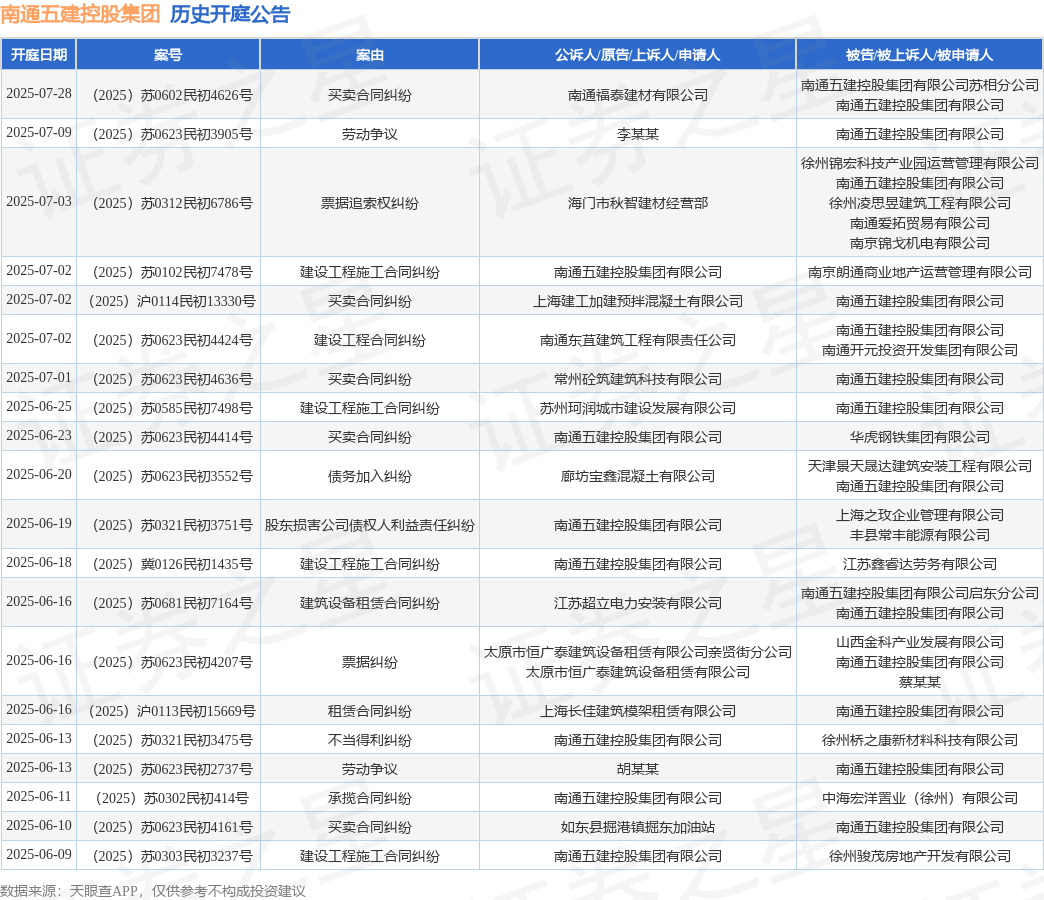This screenshot has height=900, width=1044.
Task: Click defendant 南京朗通商业地产运营管理有限公司
Action: click(919, 272)
